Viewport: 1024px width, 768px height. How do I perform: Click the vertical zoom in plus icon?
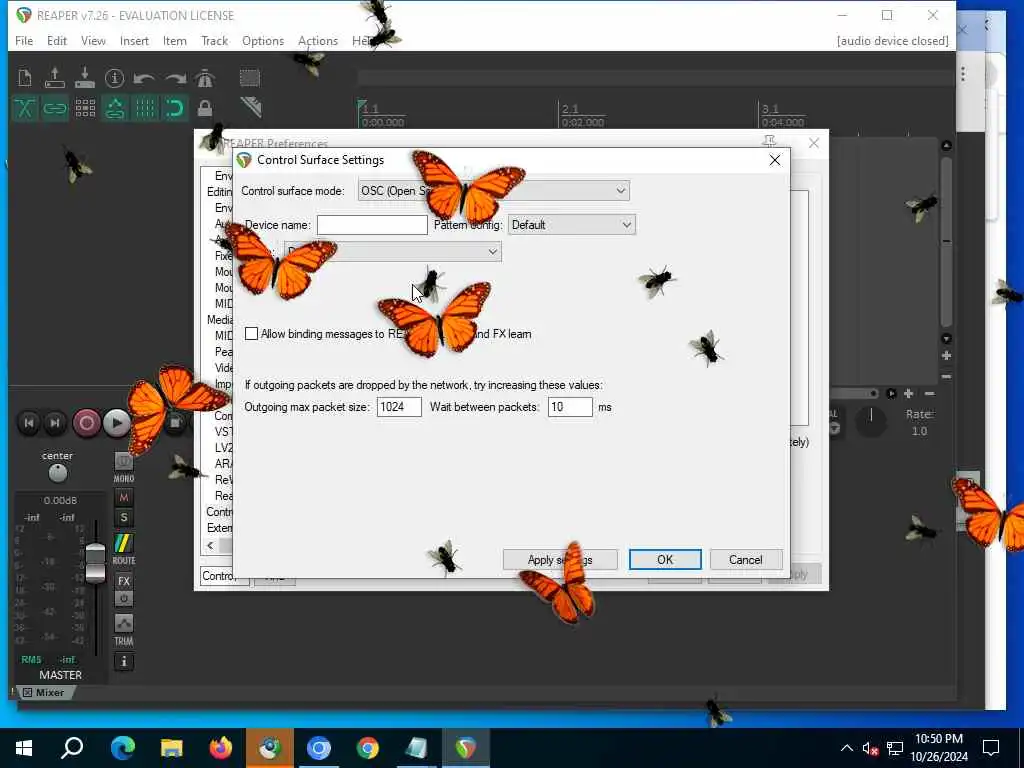pyautogui.click(x=946, y=356)
